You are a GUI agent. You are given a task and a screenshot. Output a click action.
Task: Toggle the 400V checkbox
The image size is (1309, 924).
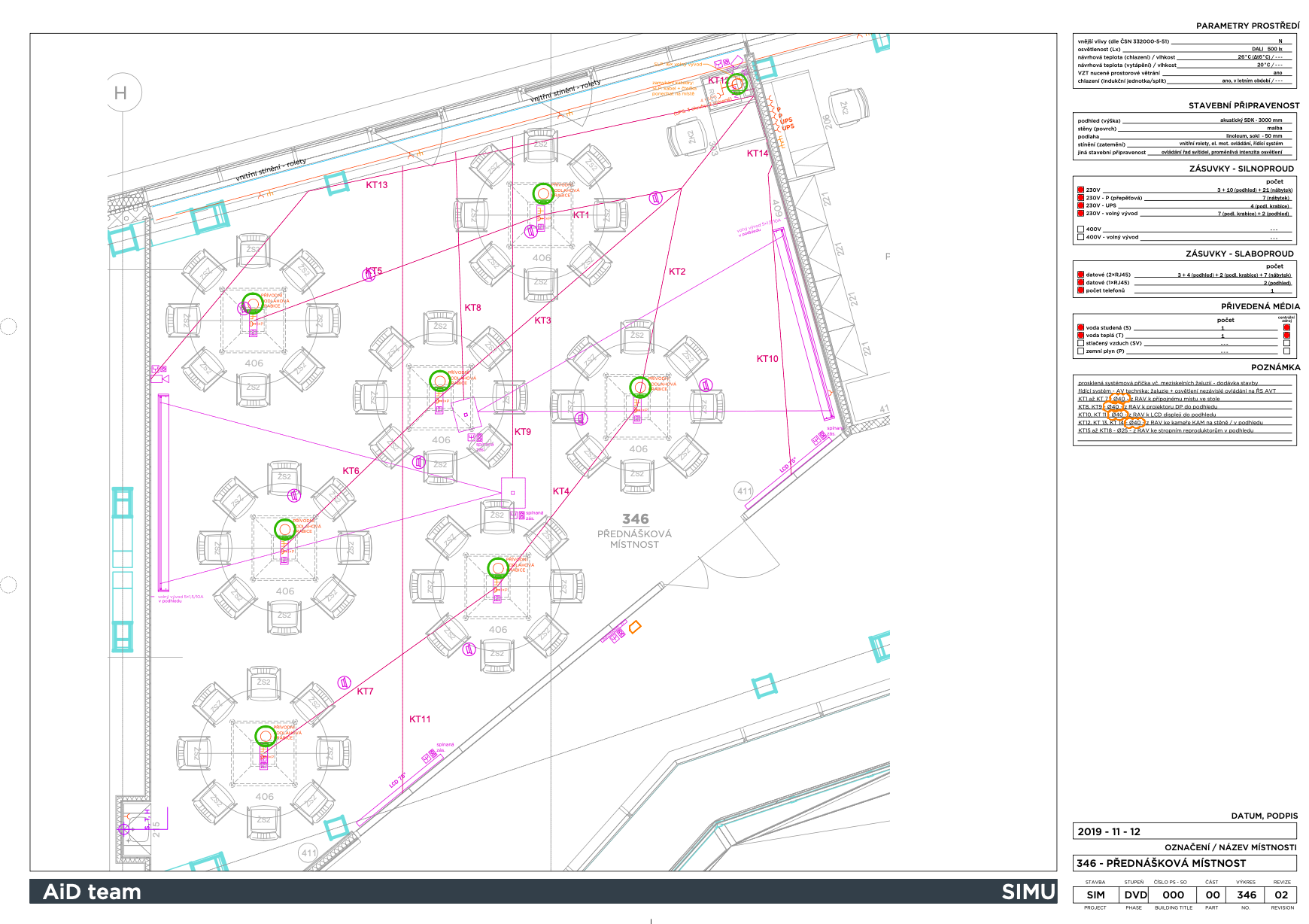coord(1080,229)
